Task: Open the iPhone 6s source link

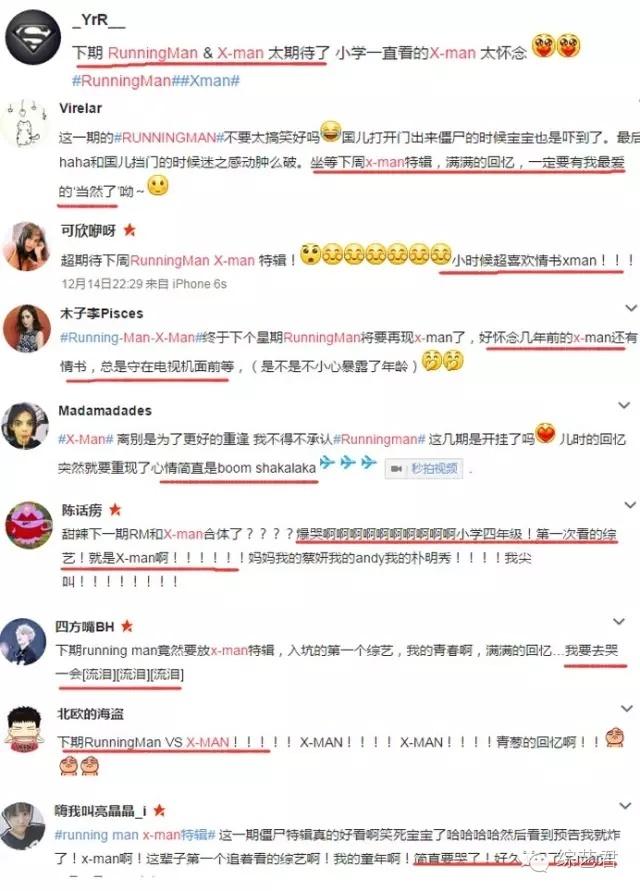Action: [x=199, y=284]
